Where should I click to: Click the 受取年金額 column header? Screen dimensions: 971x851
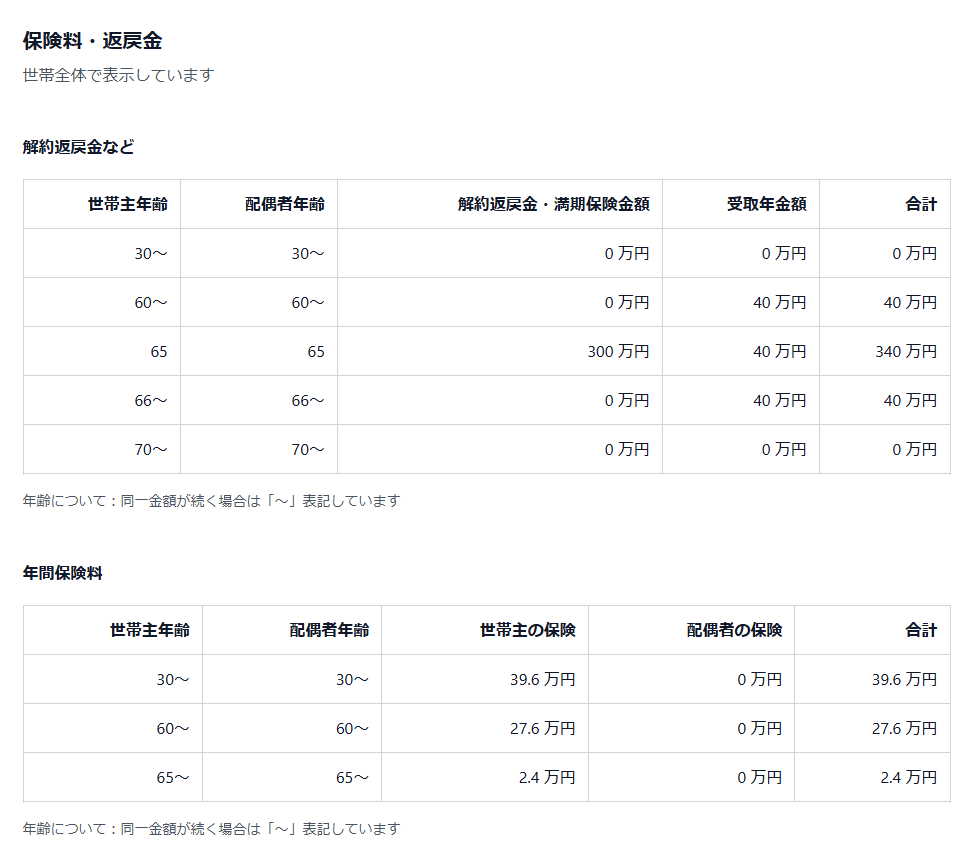pyautogui.click(x=770, y=204)
